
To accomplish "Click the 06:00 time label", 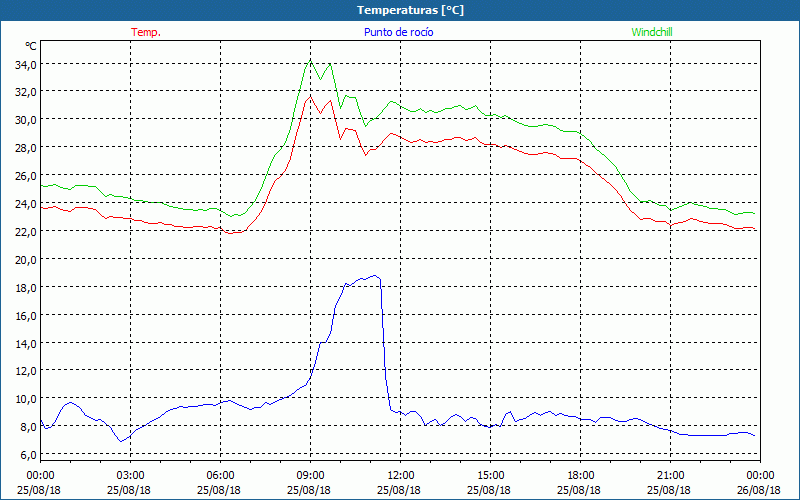I will tap(220, 475).
